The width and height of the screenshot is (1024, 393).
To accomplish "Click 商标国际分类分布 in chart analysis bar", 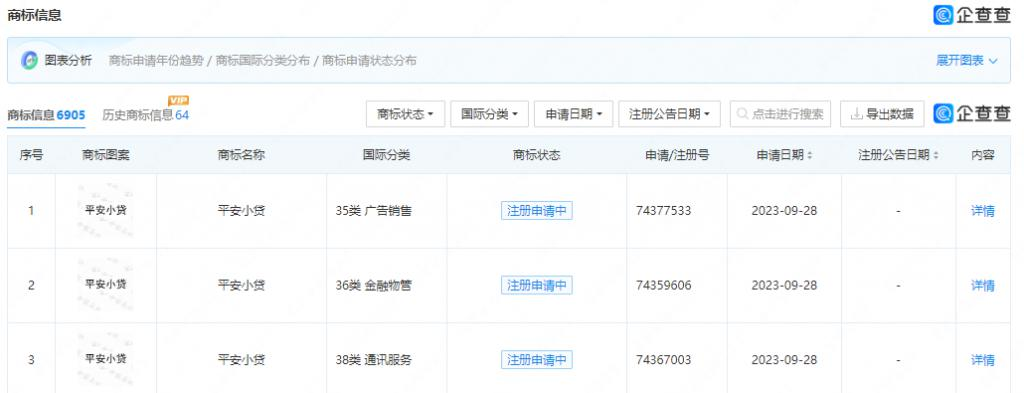I will 263,61.
